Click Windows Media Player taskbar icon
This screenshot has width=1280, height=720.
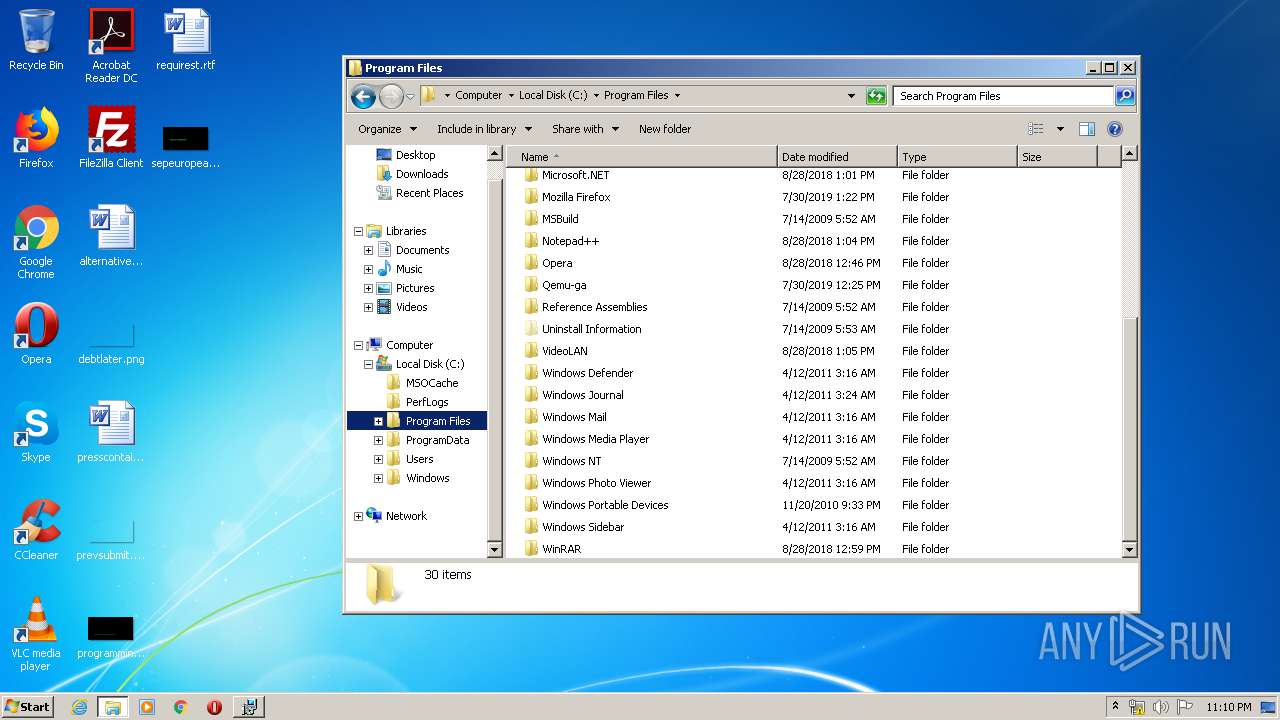[x=147, y=707]
